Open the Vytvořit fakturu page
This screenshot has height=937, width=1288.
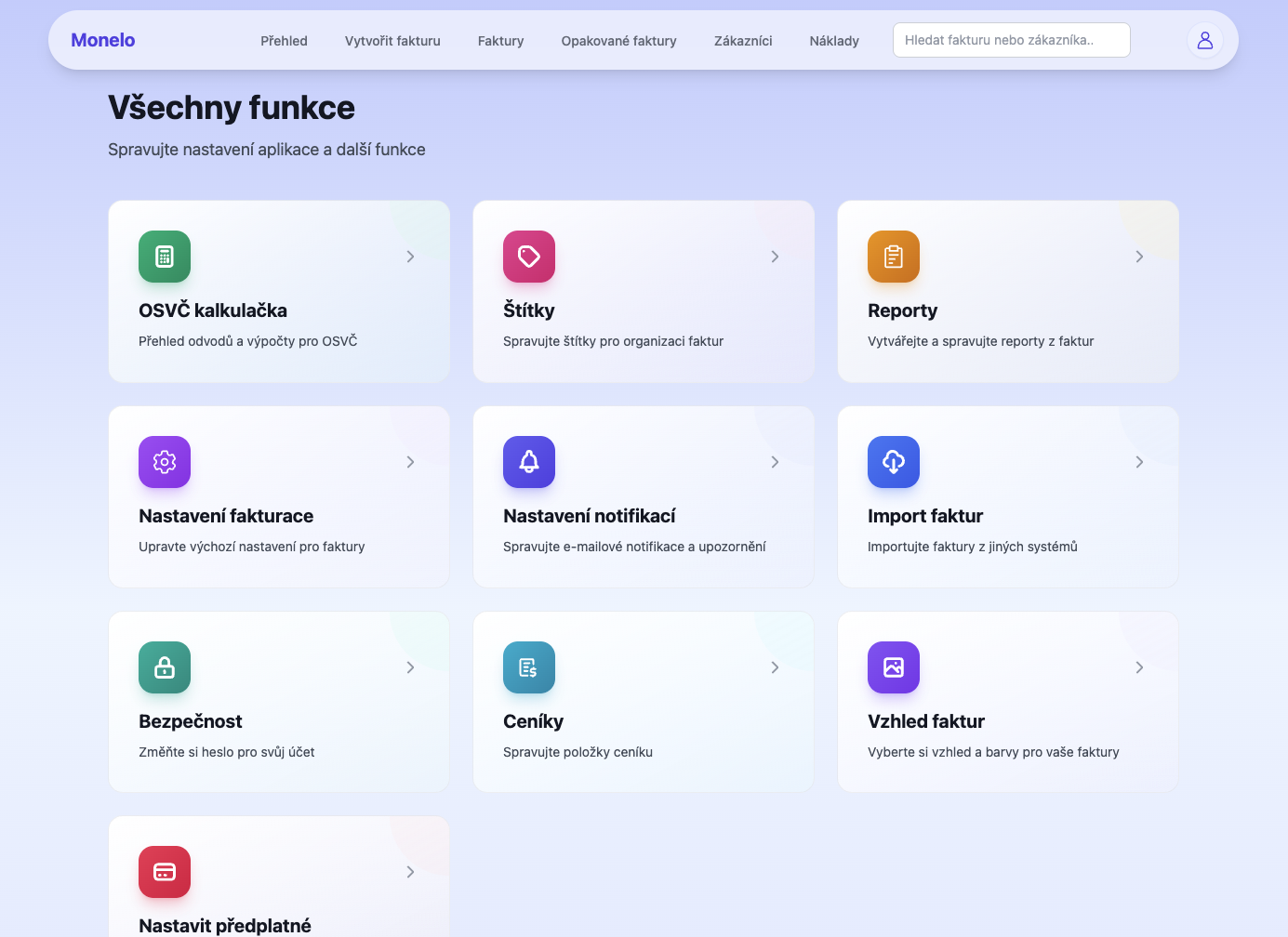click(392, 41)
